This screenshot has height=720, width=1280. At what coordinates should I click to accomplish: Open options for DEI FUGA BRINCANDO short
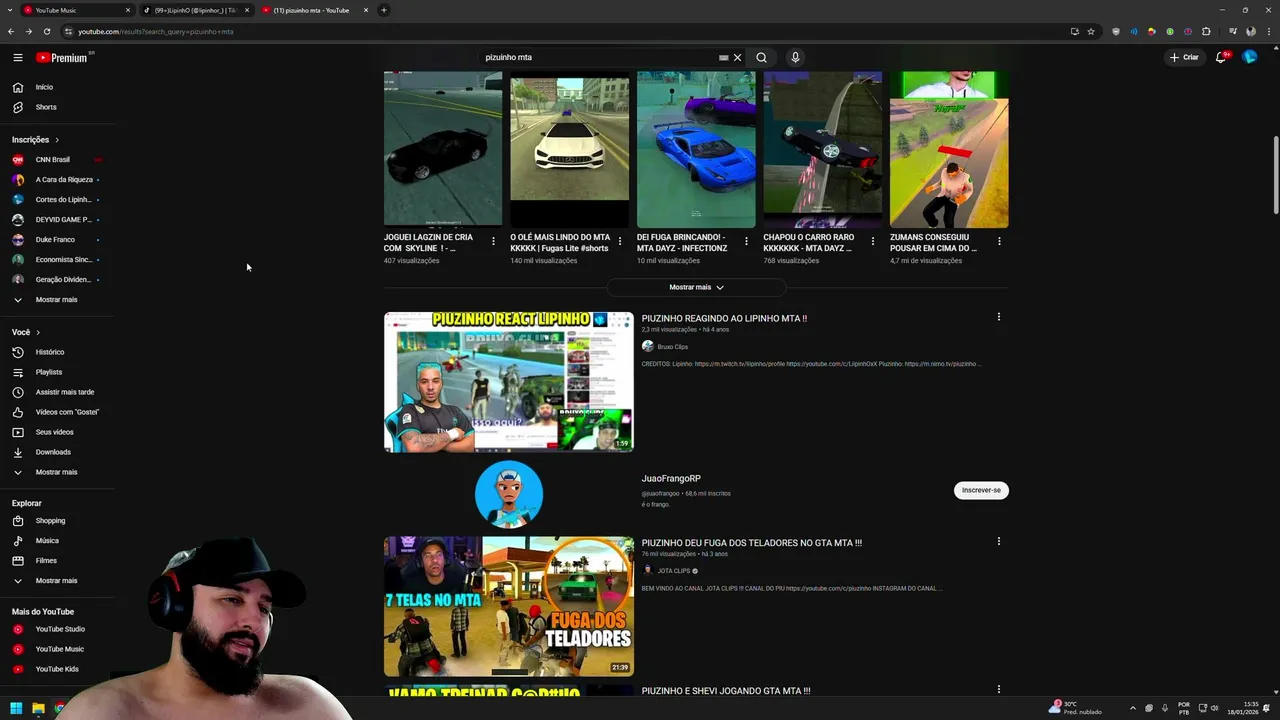tap(746, 241)
